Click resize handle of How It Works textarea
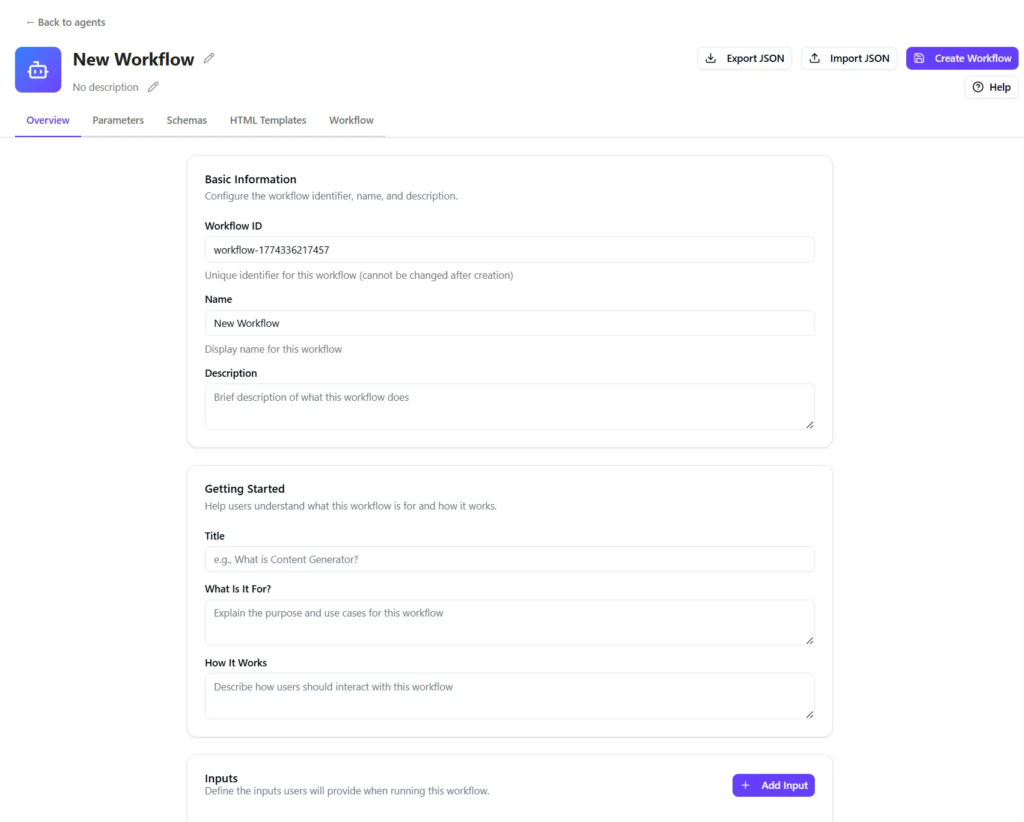The image size is (1024, 822). pos(809,713)
